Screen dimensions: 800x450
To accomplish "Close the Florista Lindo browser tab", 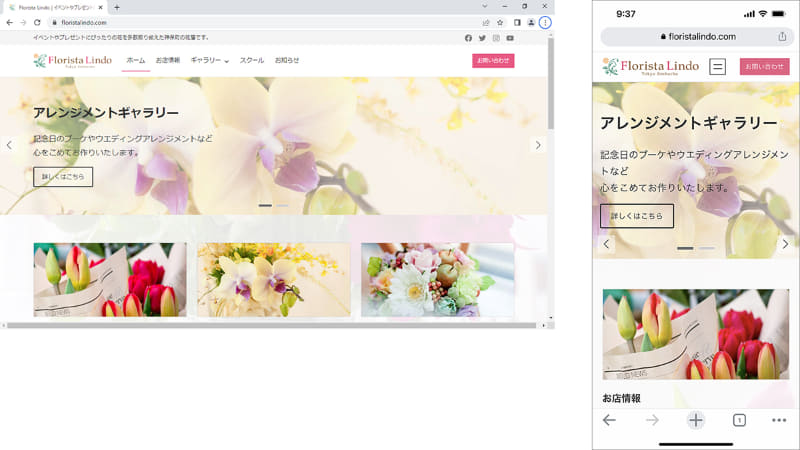I will click(101, 7).
